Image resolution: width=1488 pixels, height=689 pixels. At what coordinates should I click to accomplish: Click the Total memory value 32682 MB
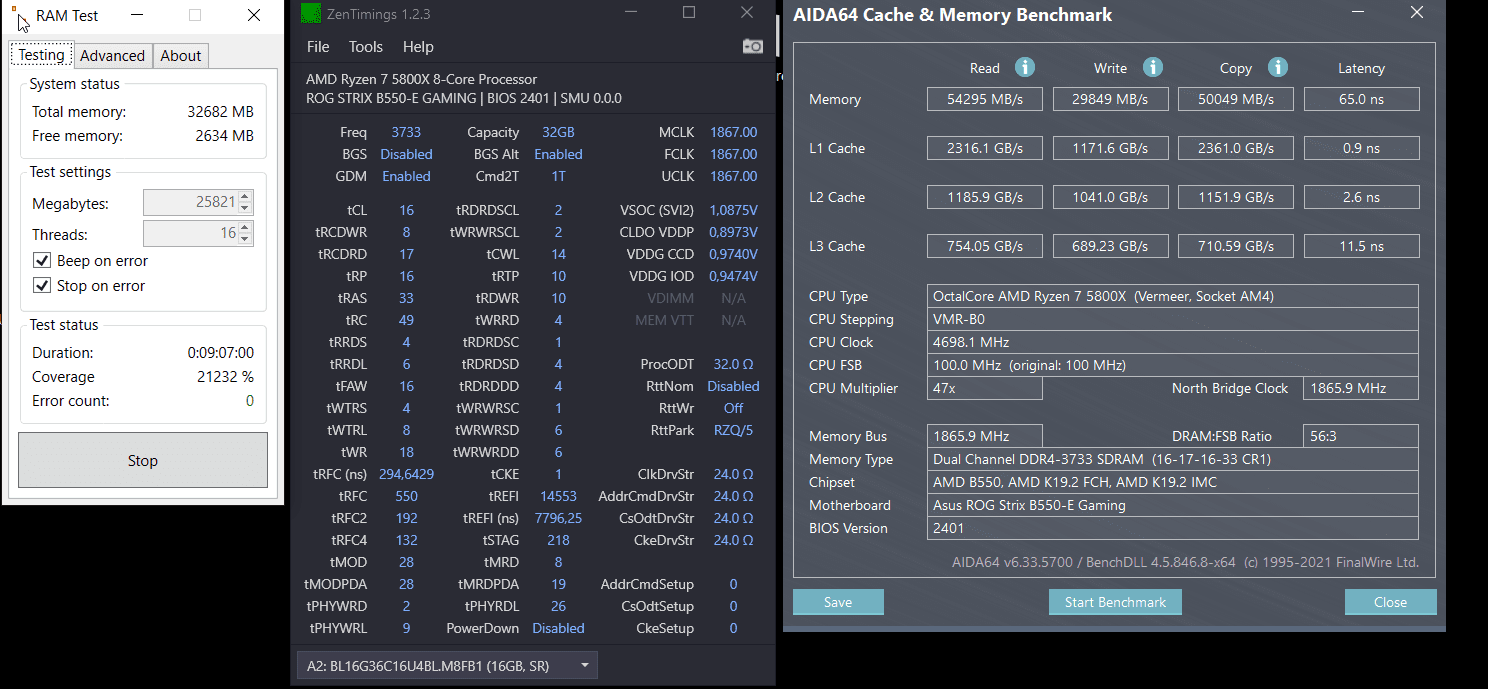[x=221, y=112]
